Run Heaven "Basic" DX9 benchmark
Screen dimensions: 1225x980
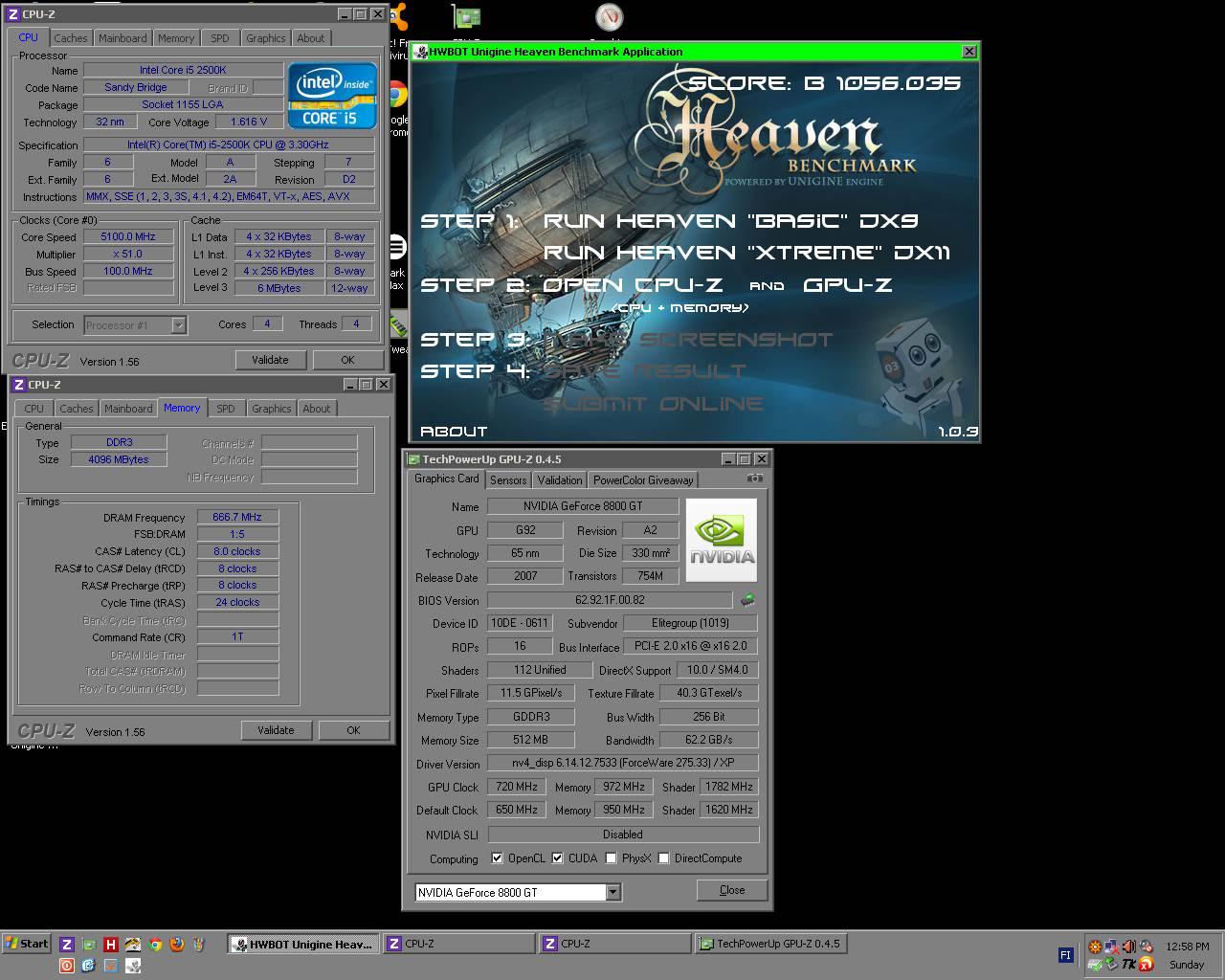click(730, 221)
